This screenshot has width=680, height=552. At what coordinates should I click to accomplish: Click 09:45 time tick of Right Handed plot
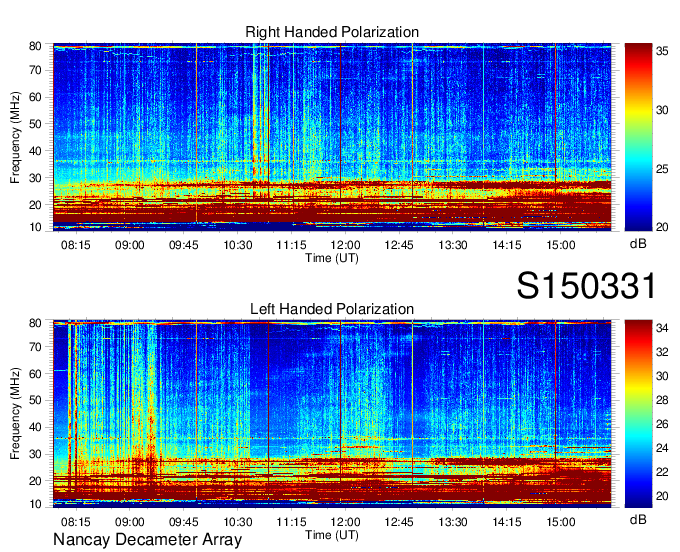pos(183,245)
